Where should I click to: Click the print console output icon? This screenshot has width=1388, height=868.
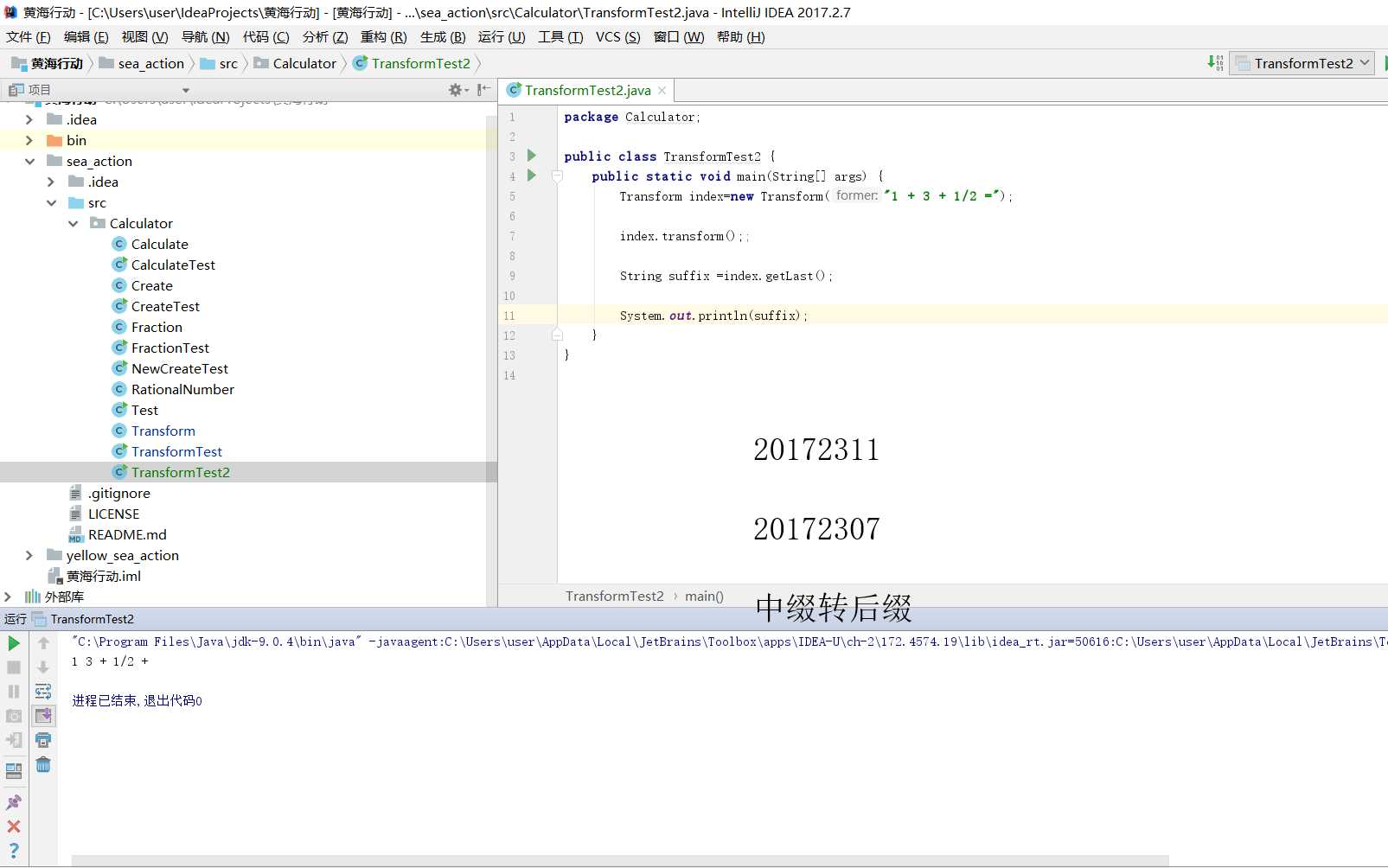pyautogui.click(x=43, y=740)
